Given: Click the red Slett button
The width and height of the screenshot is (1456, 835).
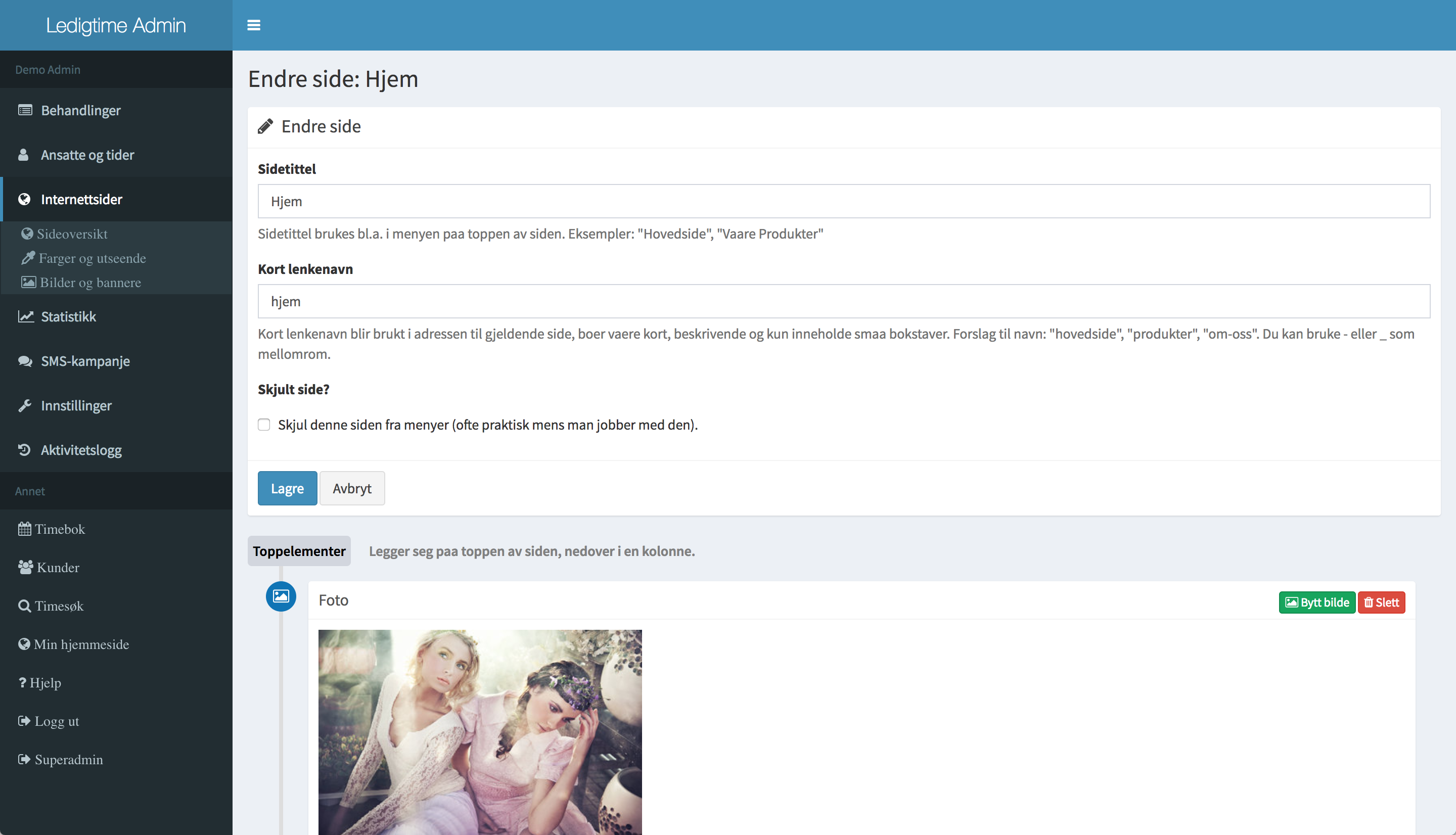Looking at the screenshot, I should point(1381,602).
